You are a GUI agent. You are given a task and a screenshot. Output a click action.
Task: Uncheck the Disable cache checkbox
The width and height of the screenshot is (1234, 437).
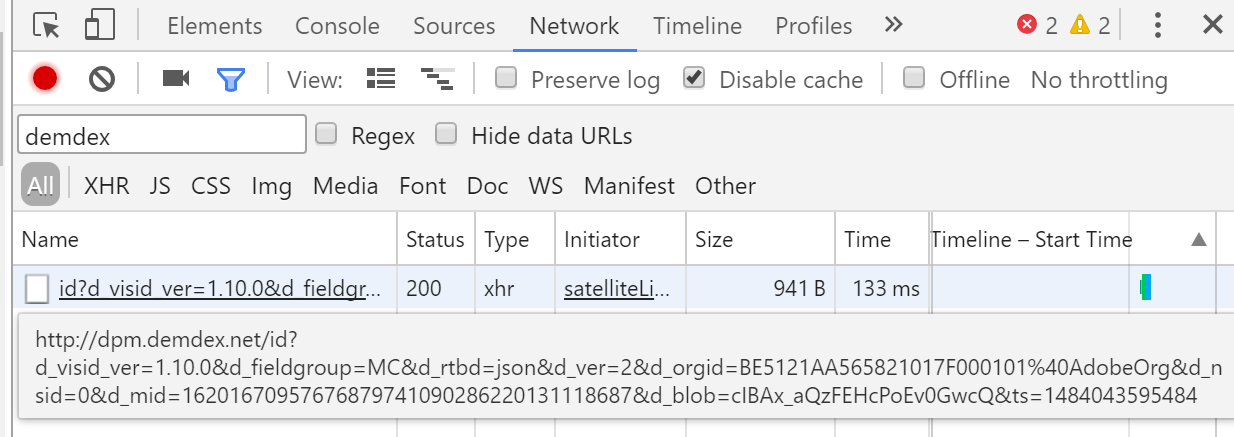click(695, 78)
